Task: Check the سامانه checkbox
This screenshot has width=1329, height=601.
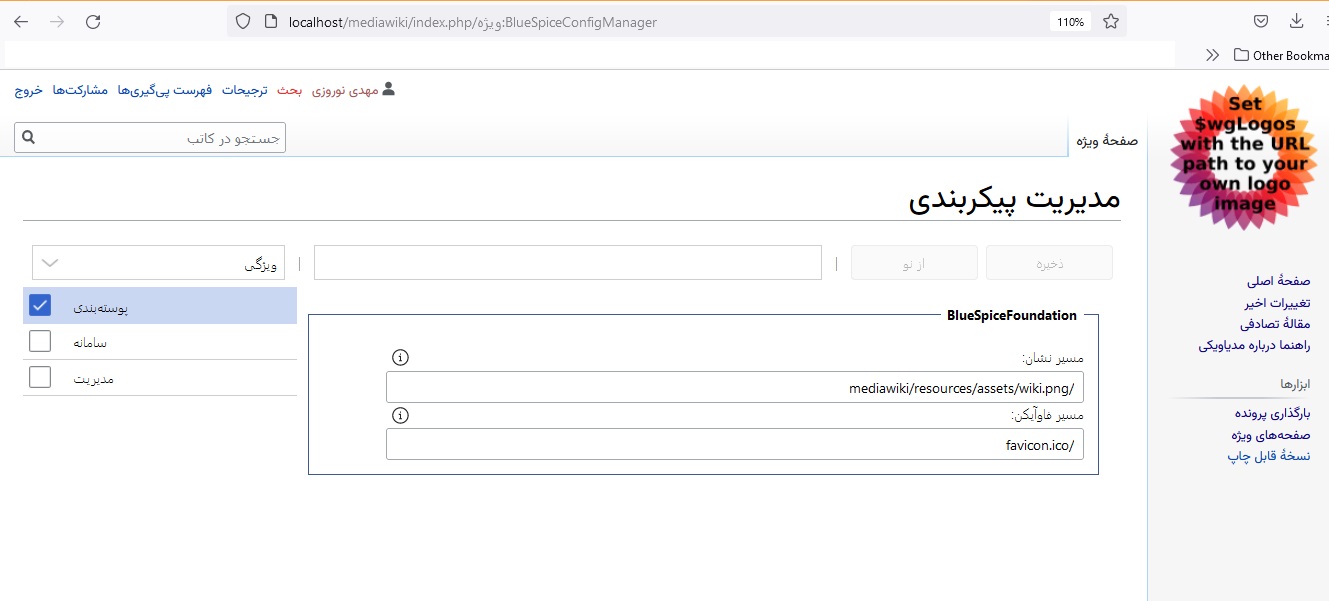Action: coord(40,342)
